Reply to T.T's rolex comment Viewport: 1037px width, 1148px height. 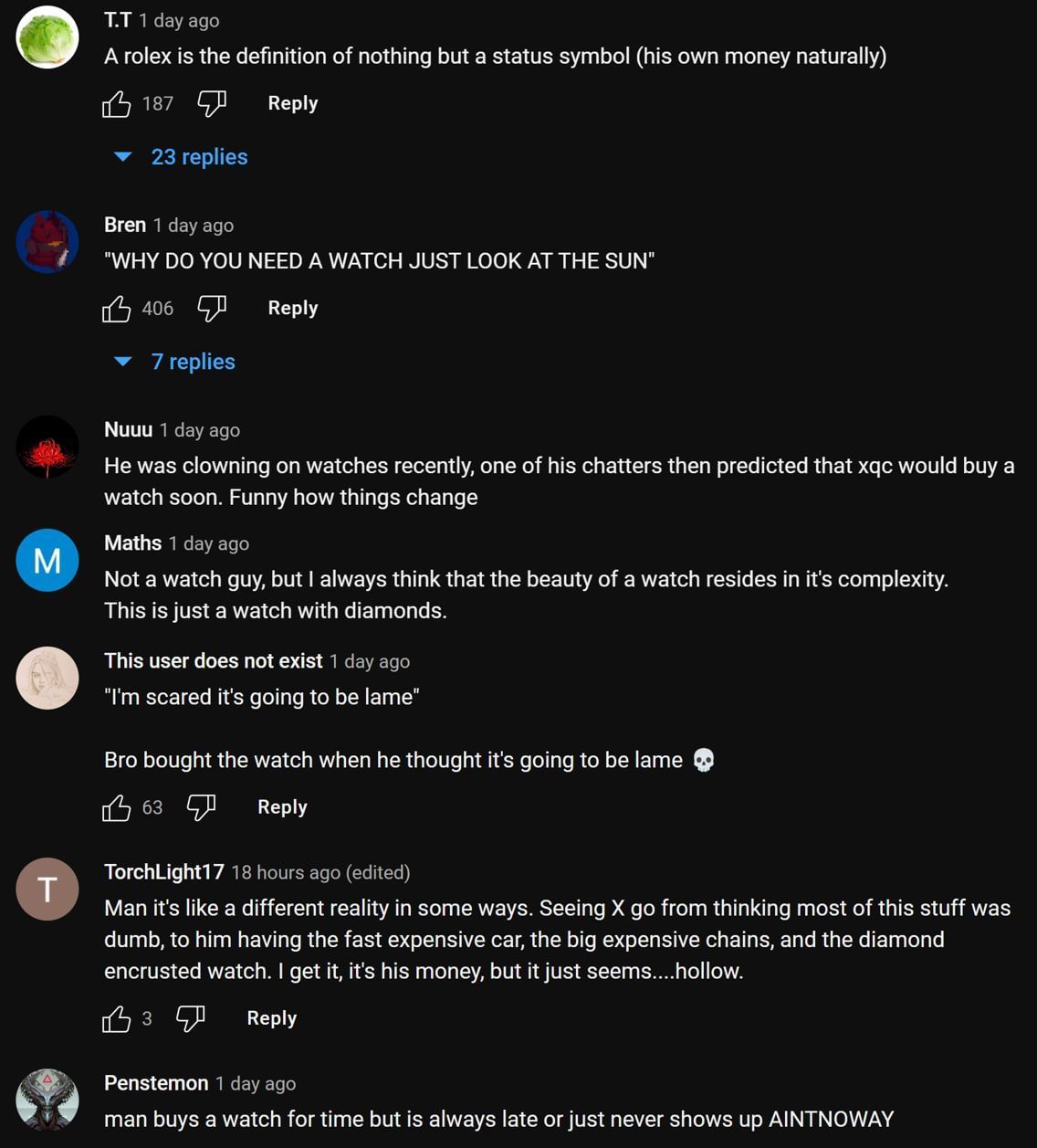coord(293,103)
